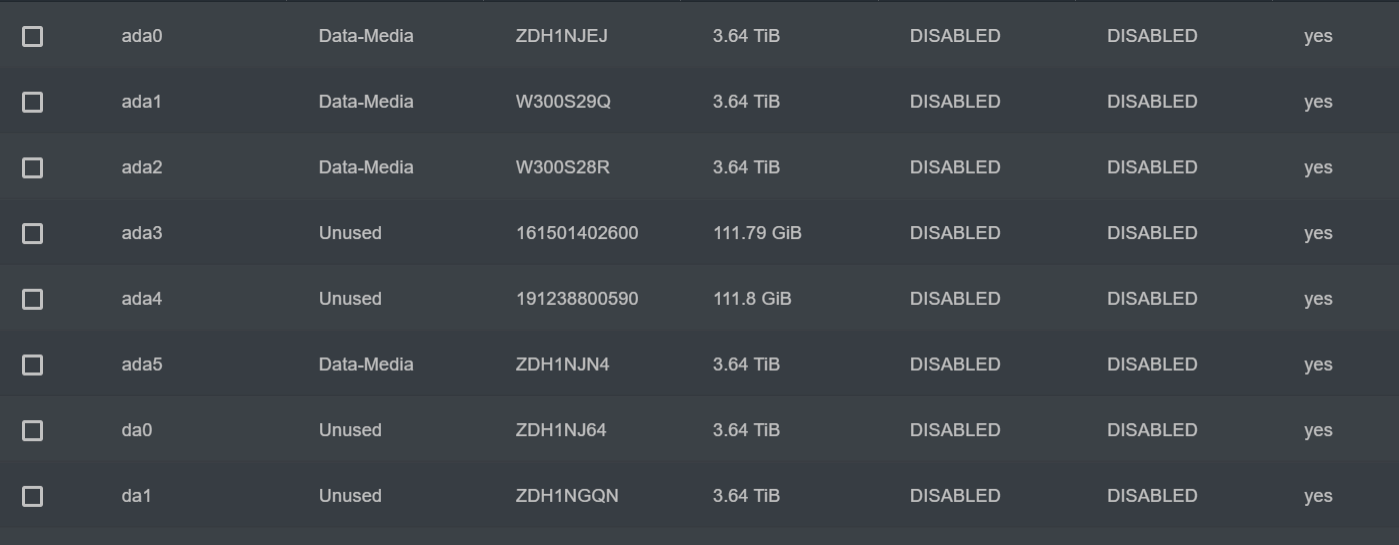Click the ada0 disk name
This screenshot has width=1399, height=545.
pyautogui.click(x=142, y=36)
